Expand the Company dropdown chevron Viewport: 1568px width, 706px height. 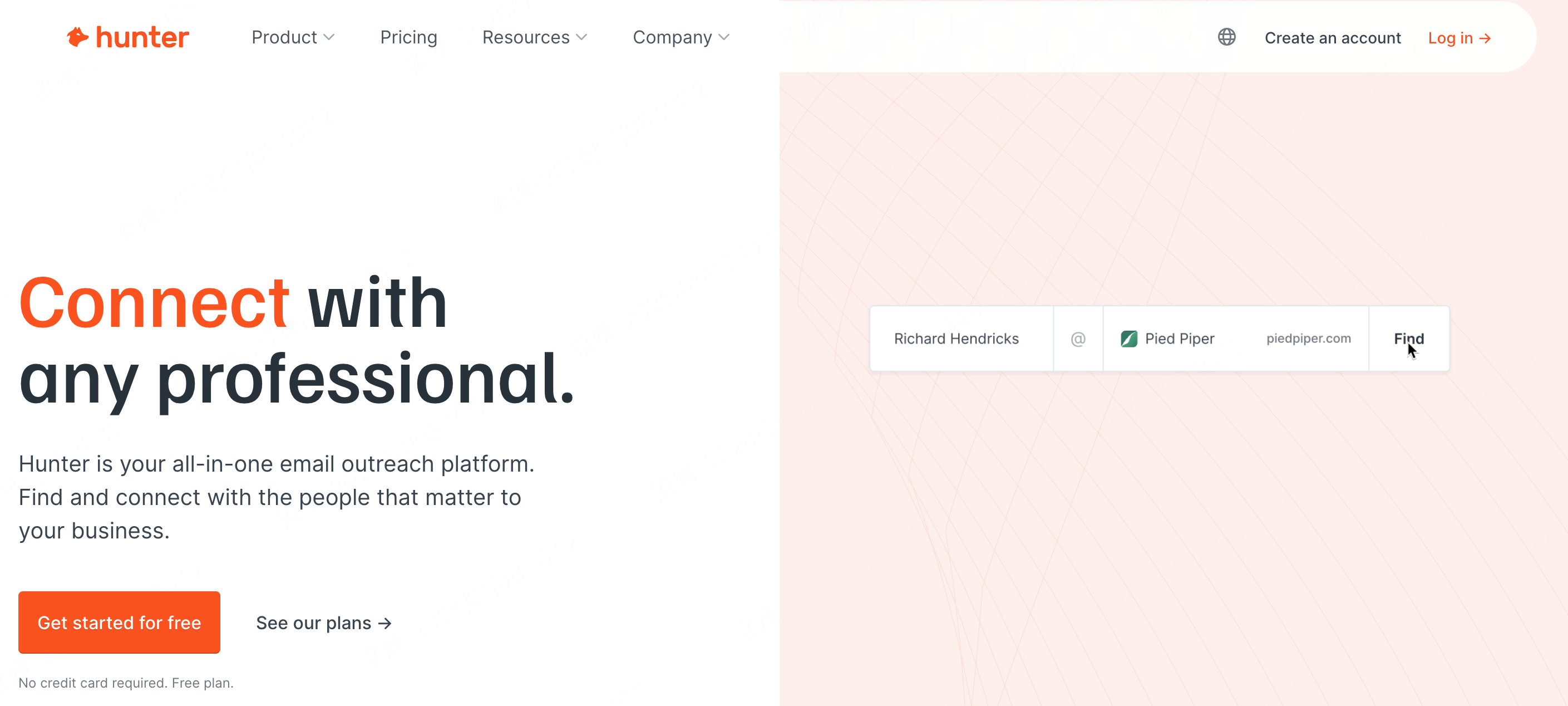(724, 37)
